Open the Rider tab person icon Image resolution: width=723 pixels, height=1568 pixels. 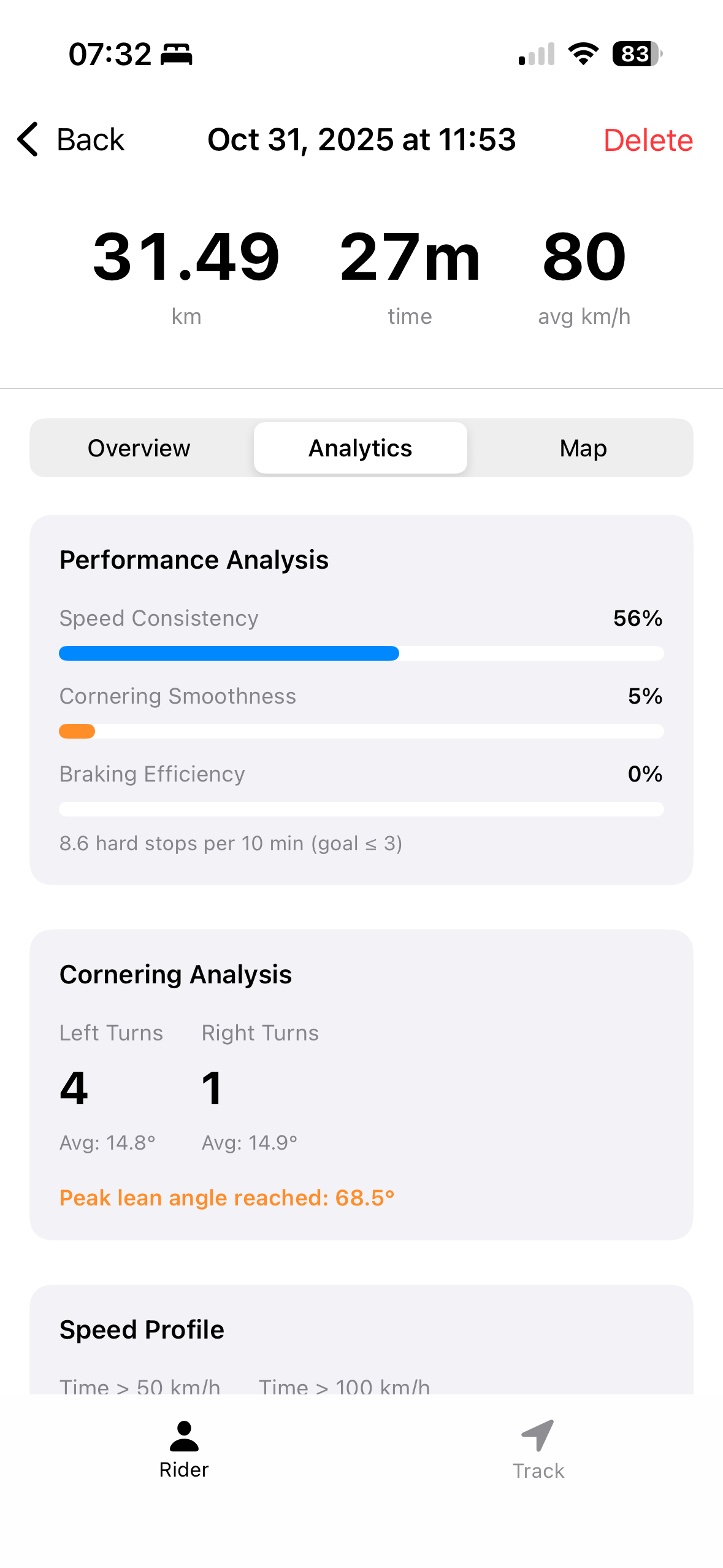[x=184, y=1436]
